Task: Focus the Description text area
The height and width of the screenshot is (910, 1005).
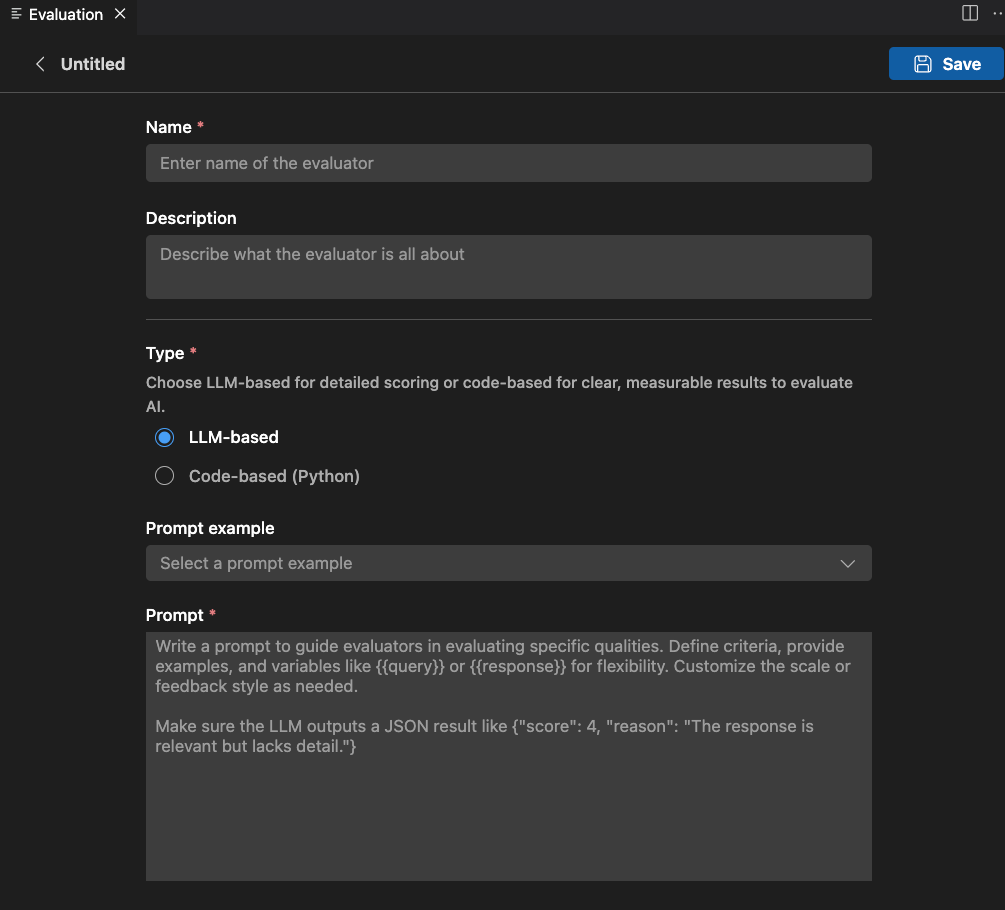Action: point(508,267)
